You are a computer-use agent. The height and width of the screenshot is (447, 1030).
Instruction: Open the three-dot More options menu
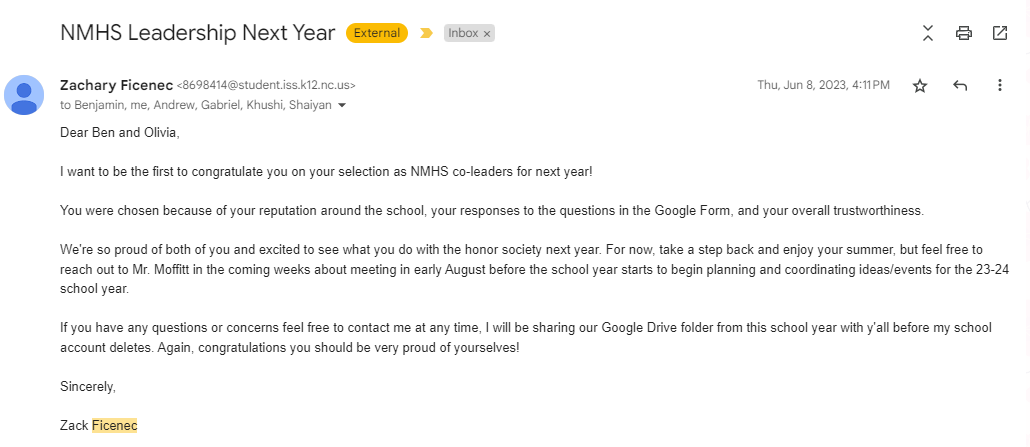click(999, 86)
